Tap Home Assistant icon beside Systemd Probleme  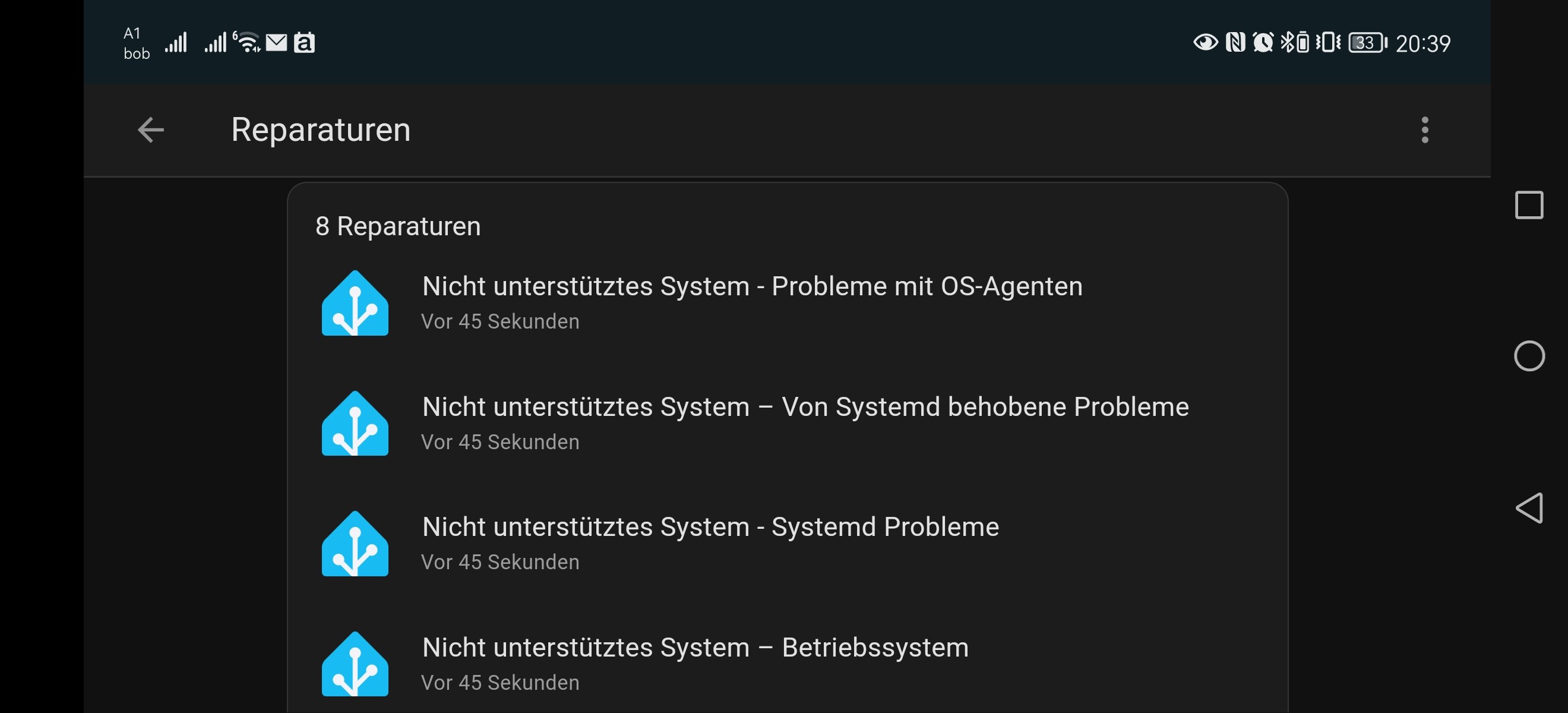point(355,543)
